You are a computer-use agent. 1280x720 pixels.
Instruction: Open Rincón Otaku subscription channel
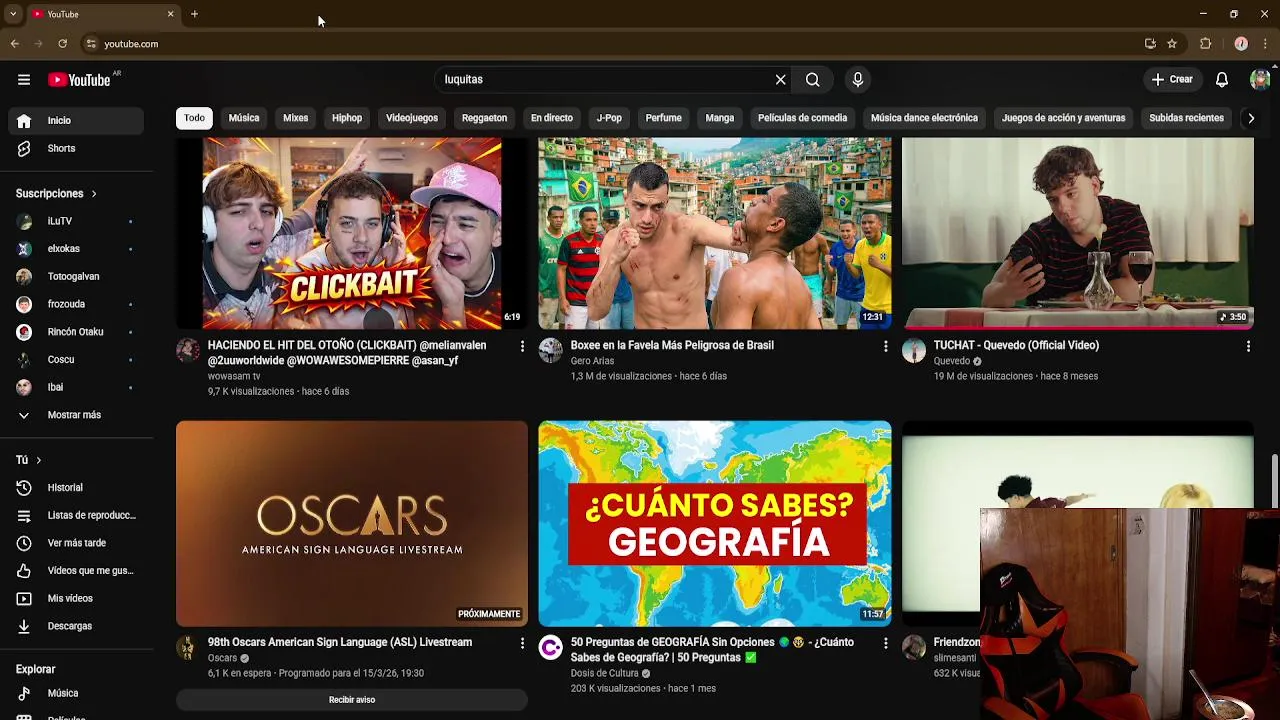pyautogui.click(x=76, y=332)
